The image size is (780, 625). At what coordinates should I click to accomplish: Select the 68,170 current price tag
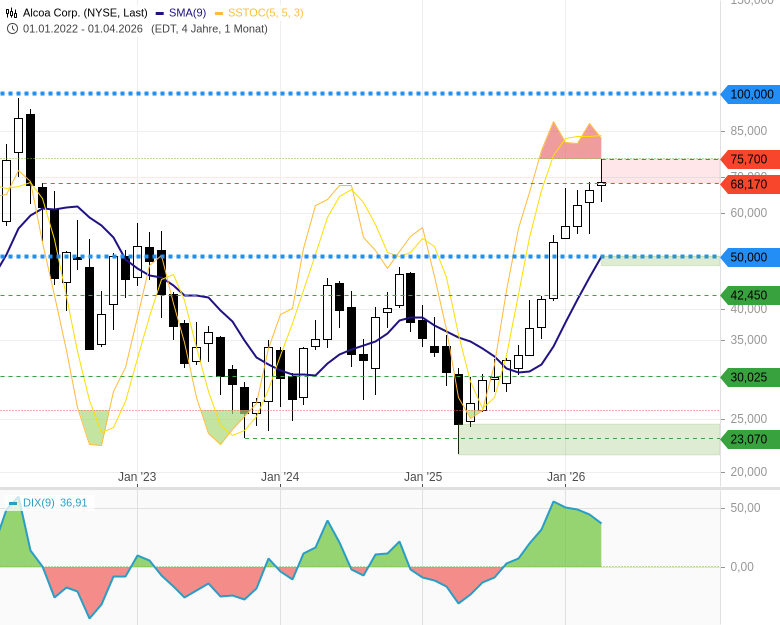(749, 184)
